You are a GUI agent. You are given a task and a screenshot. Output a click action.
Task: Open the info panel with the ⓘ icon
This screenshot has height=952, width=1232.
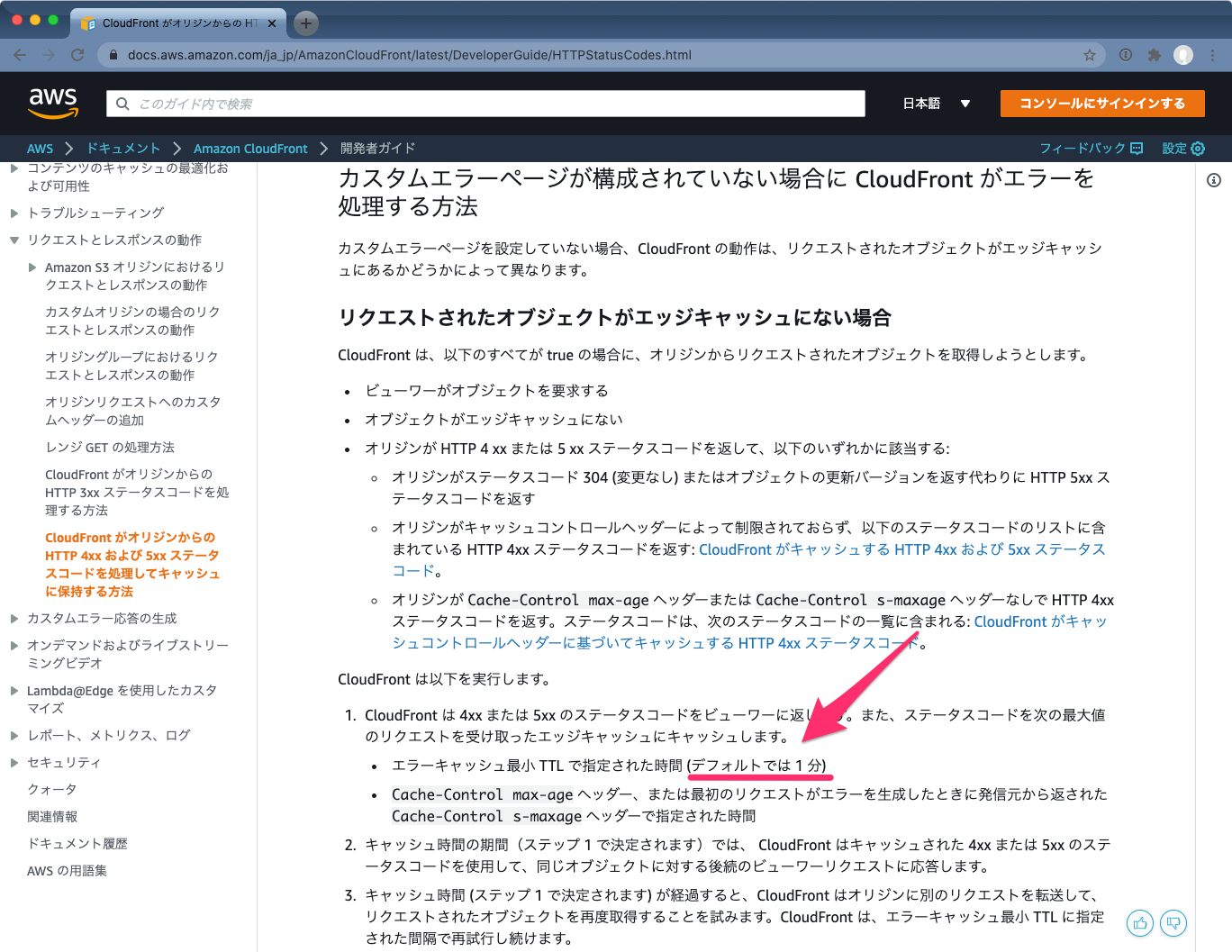[1213, 180]
